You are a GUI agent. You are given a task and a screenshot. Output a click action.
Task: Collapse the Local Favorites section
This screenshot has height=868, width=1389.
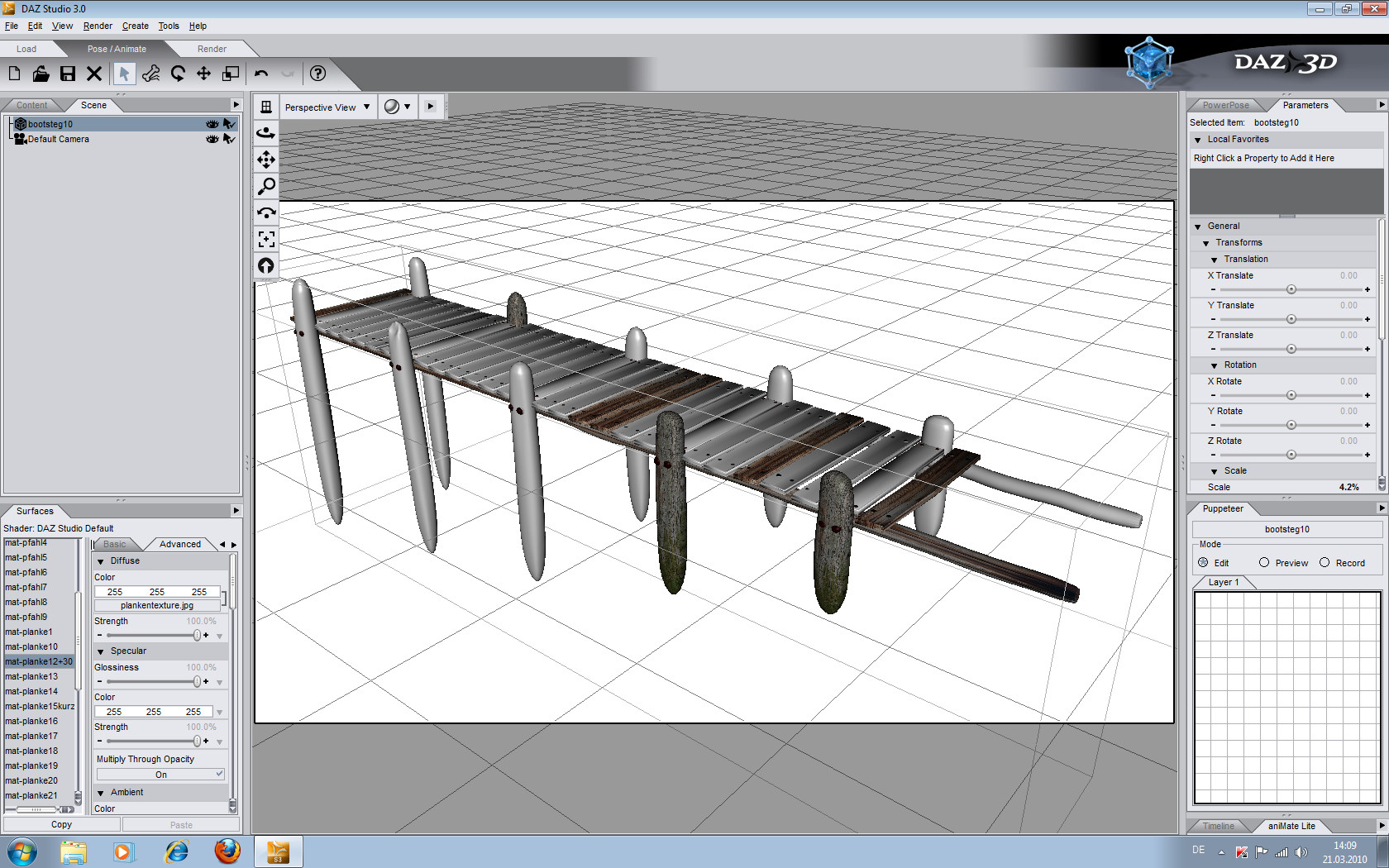[x=1197, y=140]
